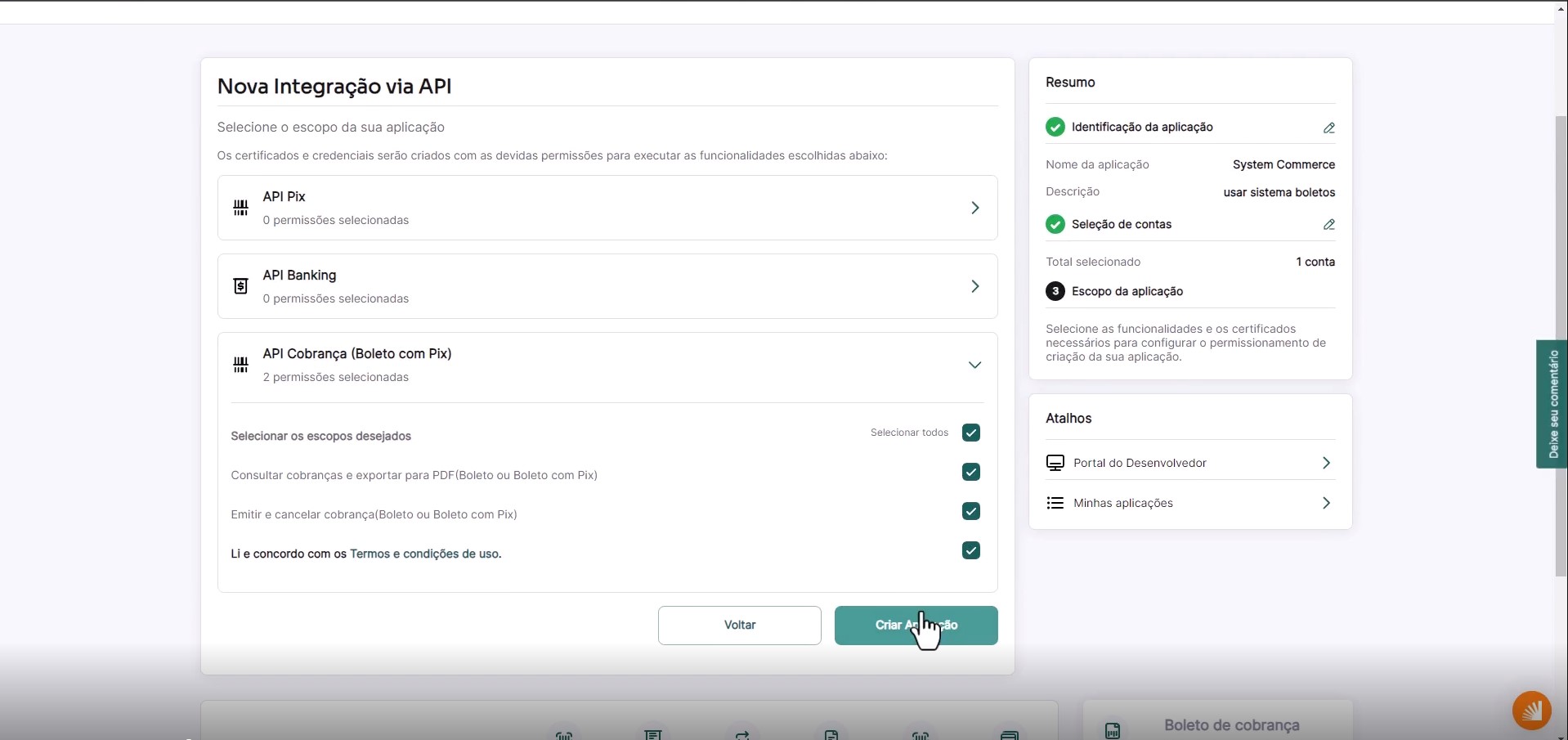
Task: Open the chat support bubble at bottom right
Action: point(1530,710)
